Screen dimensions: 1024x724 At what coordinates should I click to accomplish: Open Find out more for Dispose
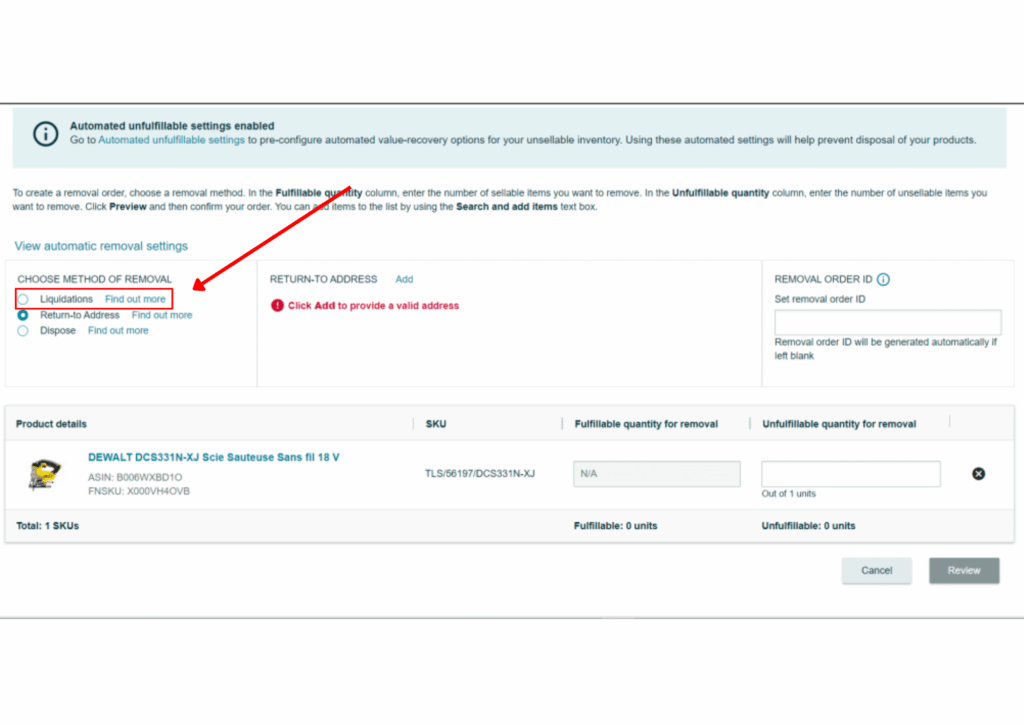click(118, 330)
